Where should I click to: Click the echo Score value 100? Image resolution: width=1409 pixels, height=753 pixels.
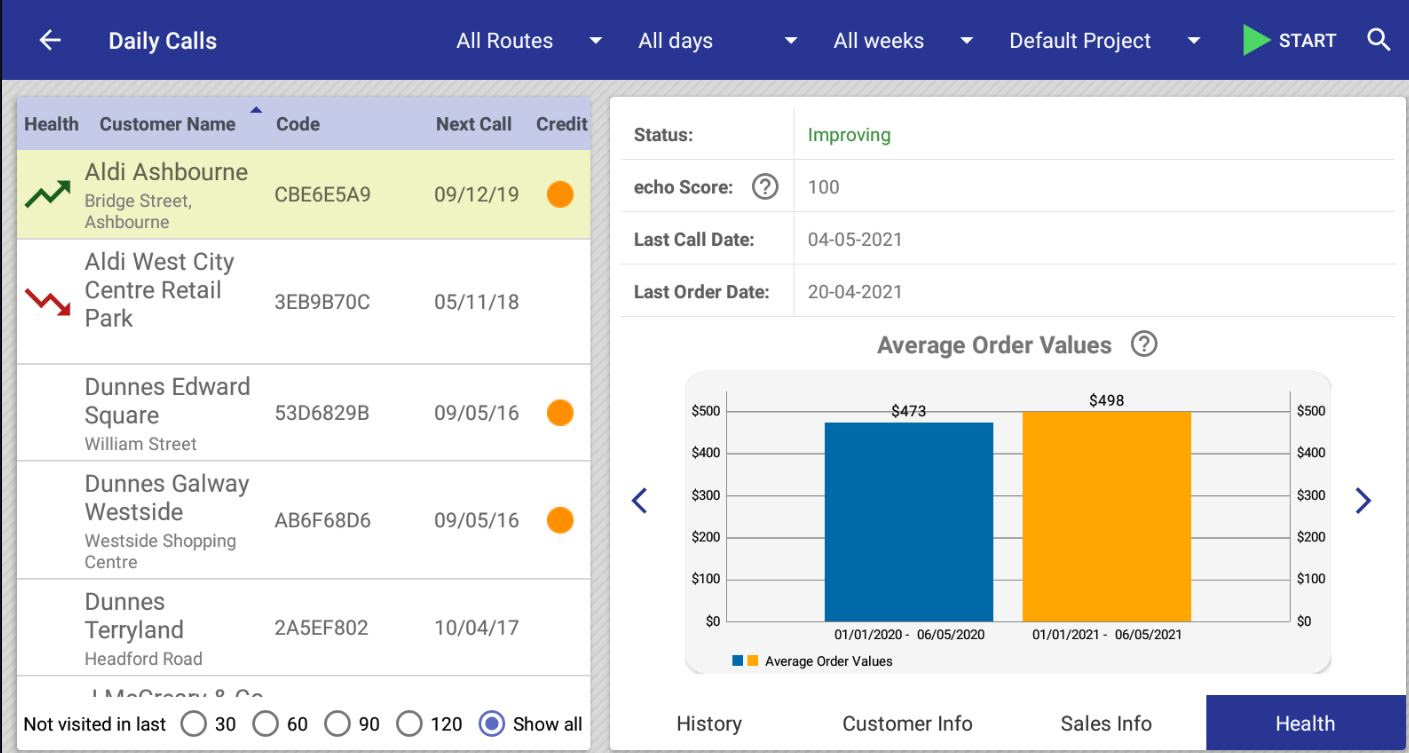click(x=823, y=187)
